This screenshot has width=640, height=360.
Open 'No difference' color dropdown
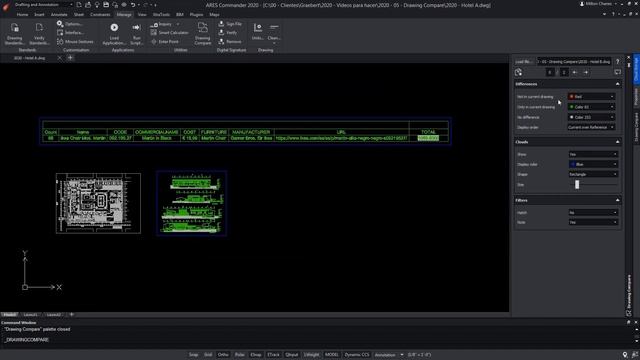tap(591, 117)
